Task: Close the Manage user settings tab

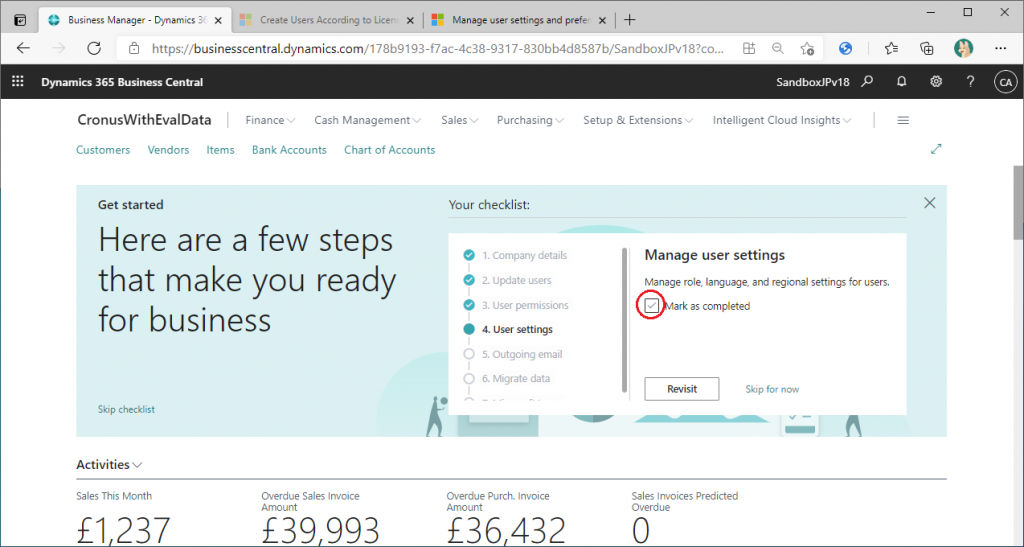Action: click(602, 20)
